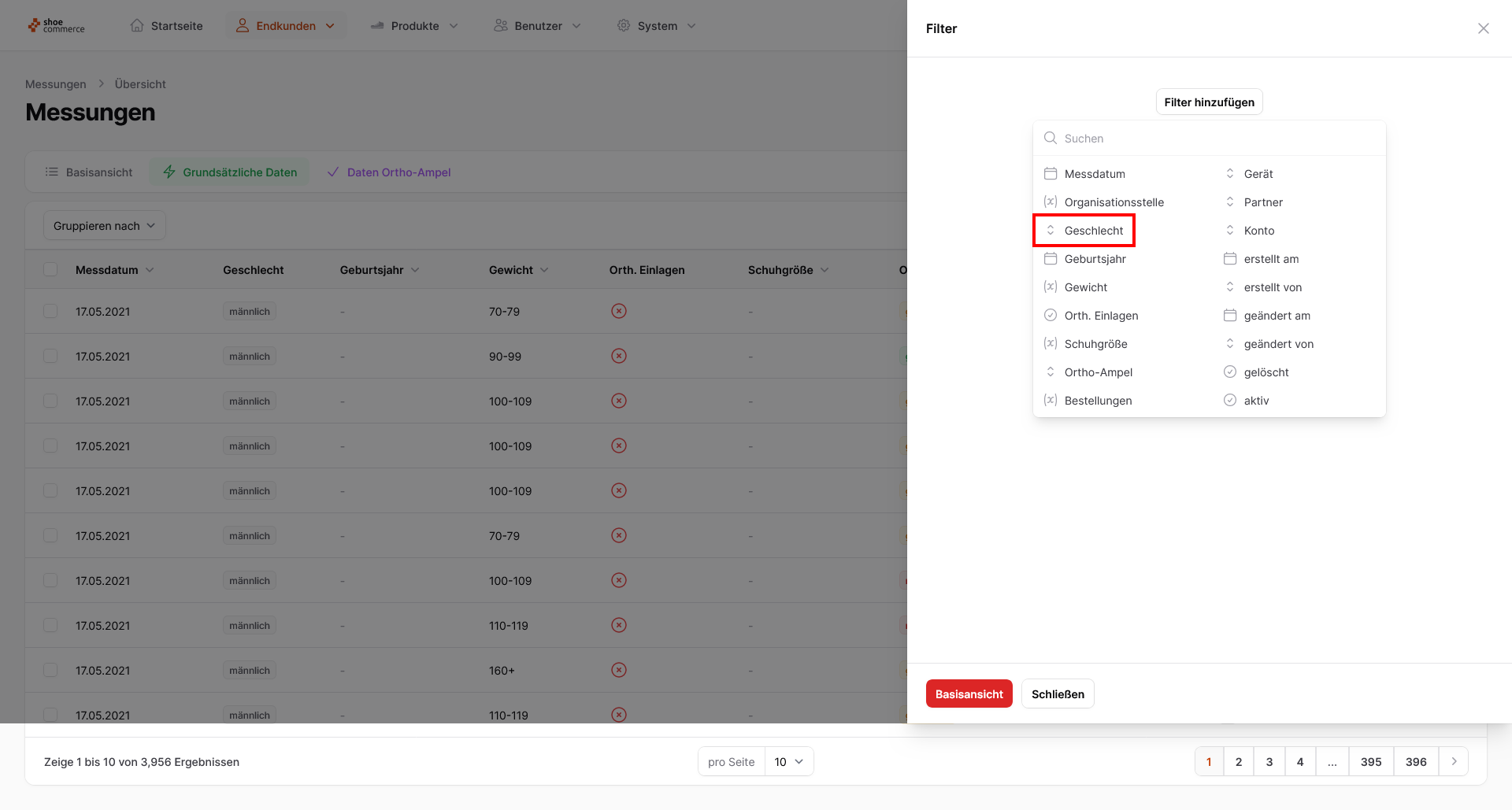Click the Schließen button
Image resolution: width=1512 pixels, height=810 pixels.
[1058, 694]
